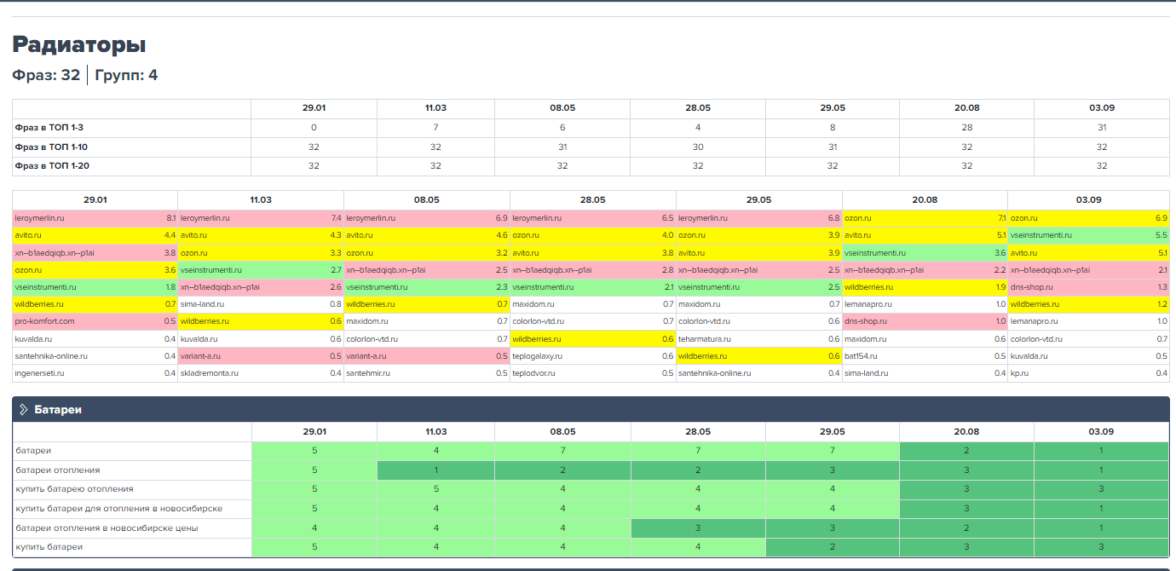Click the ingenerseti.ru competitor cell
1176x571 pixels.
pos(95,373)
